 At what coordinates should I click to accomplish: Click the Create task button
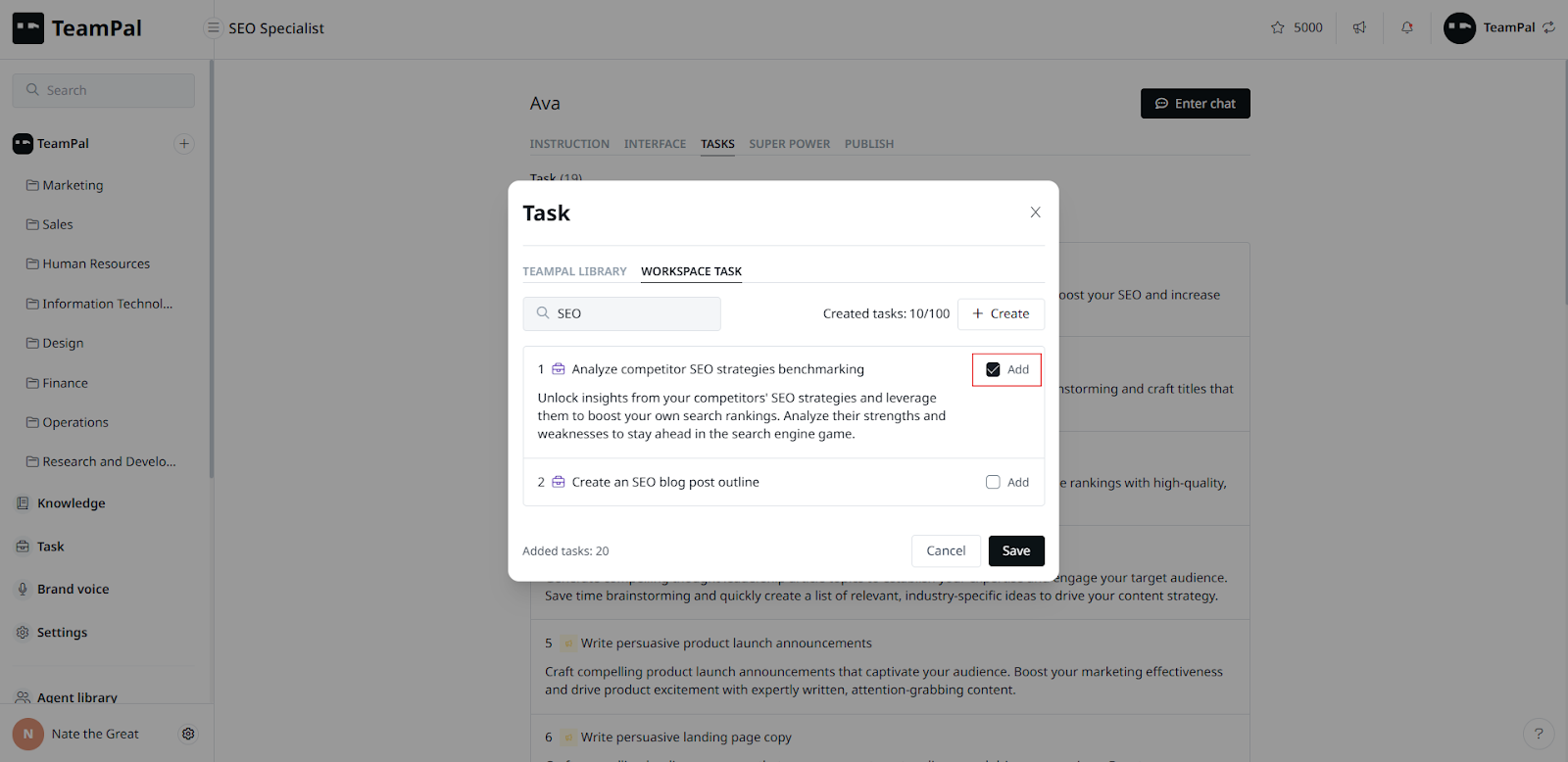click(1001, 313)
